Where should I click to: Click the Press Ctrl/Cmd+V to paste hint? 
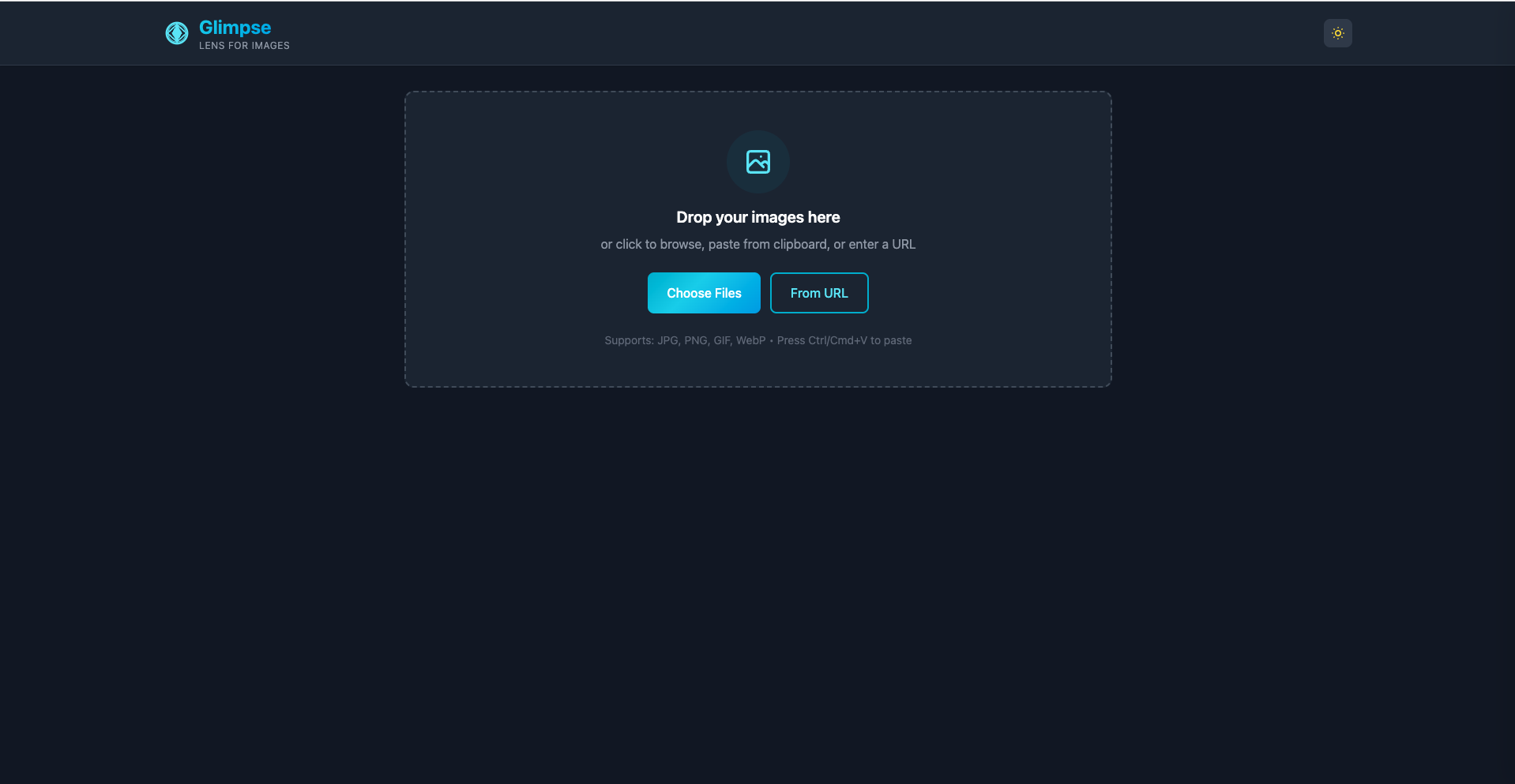point(844,340)
